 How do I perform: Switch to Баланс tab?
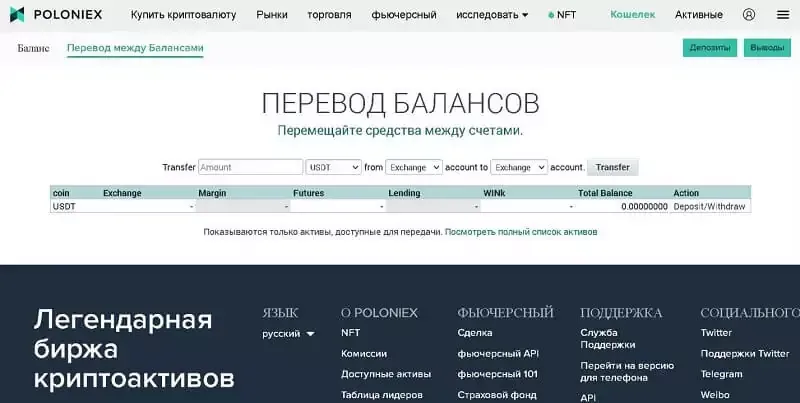click(x=33, y=48)
